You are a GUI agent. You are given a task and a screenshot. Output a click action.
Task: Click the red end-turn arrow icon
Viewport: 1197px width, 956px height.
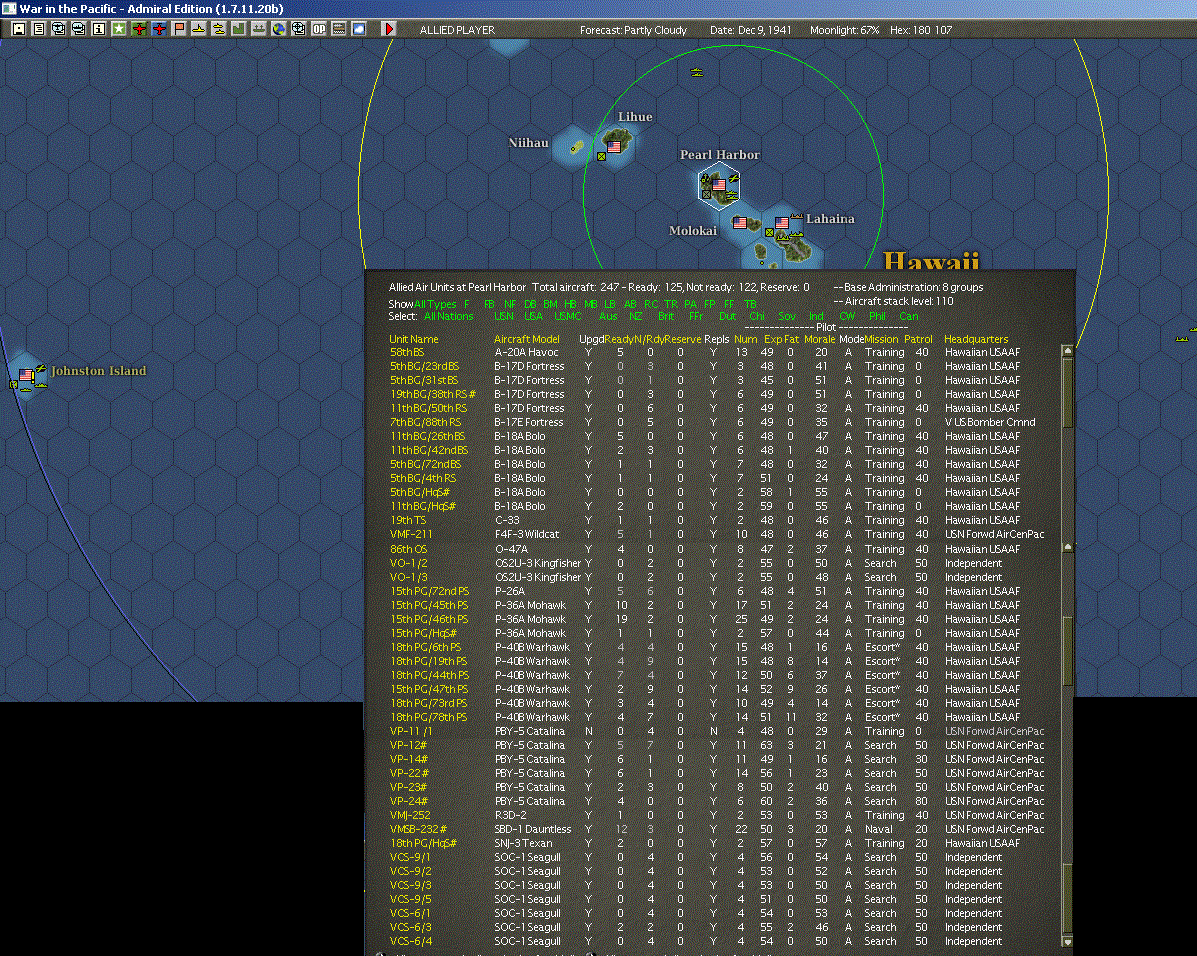[x=389, y=29]
